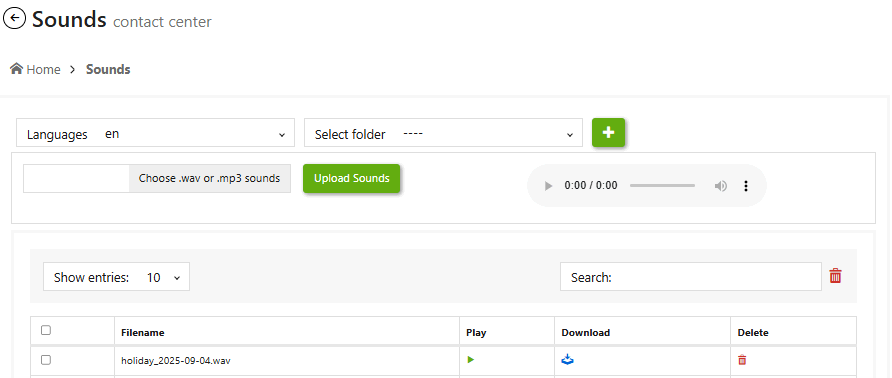The image size is (892, 378).
Task: Sort table by Filename column header
Action: 143,332
